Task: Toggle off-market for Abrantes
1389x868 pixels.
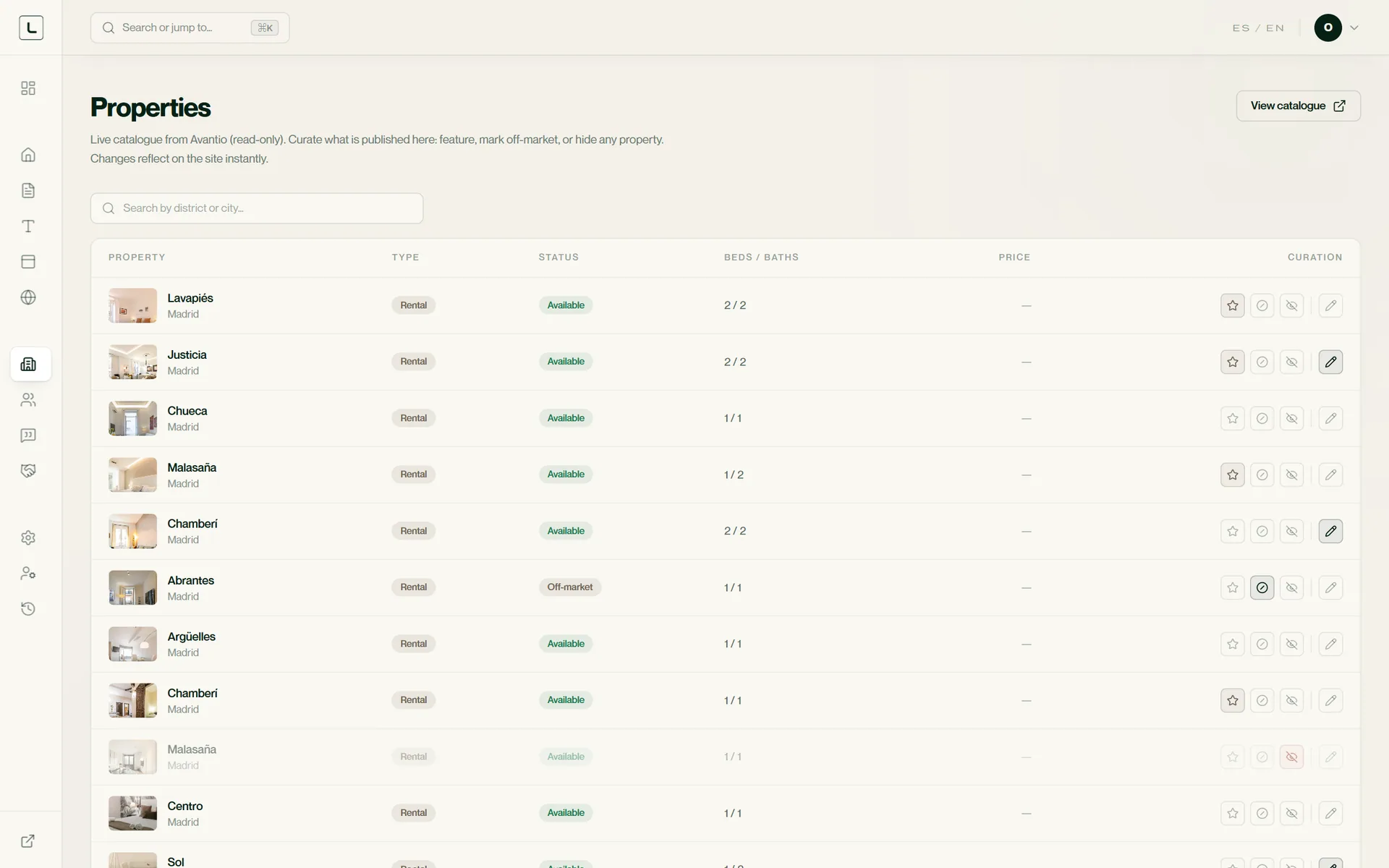Action: point(1262,587)
